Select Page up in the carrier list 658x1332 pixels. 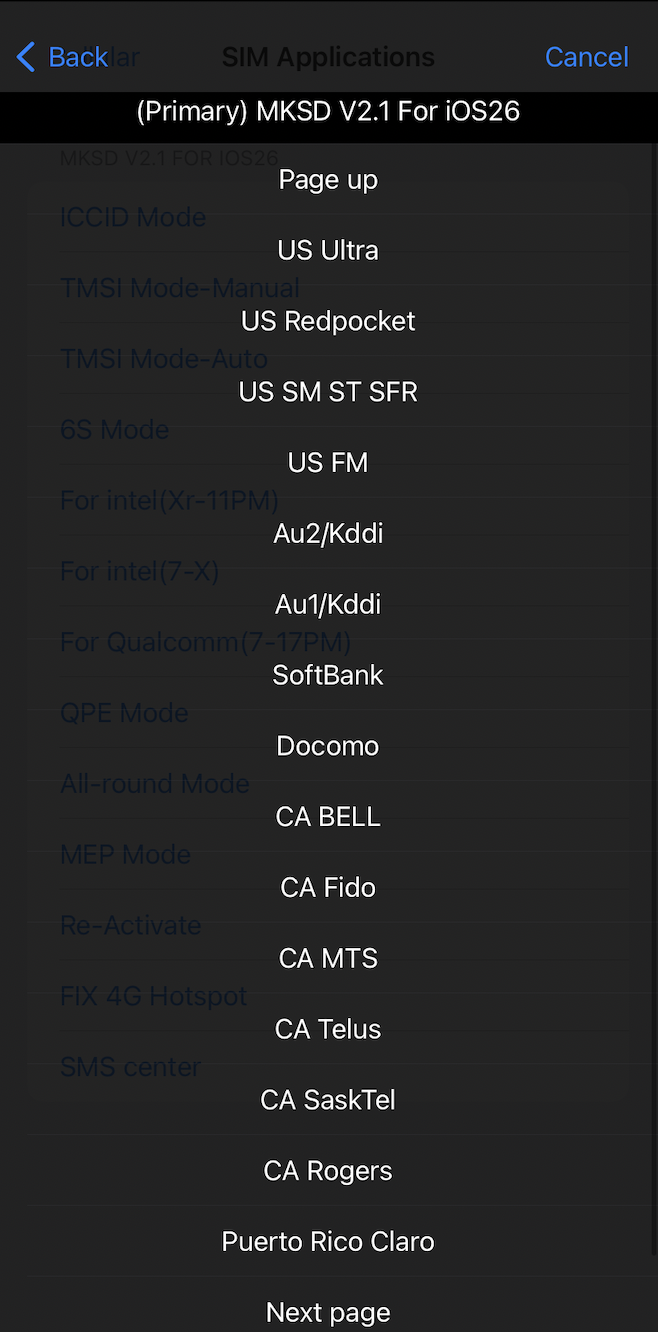click(328, 180)
